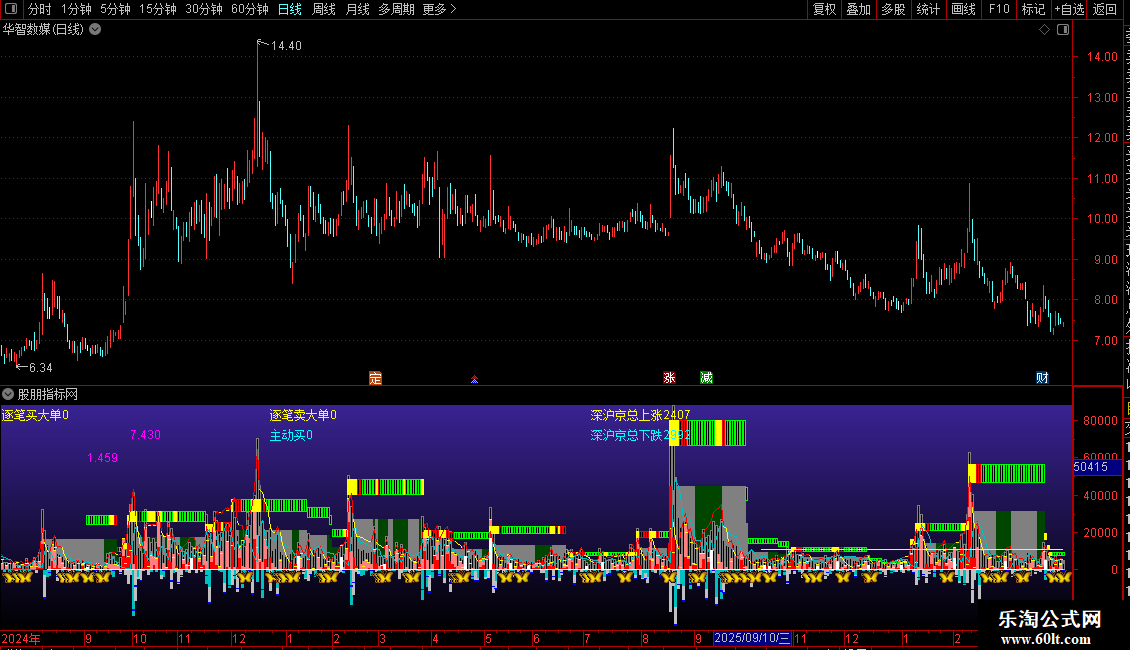1130x650 pixels.
Task: Switch to 日线 daily chart
Action: (x=290, y=9)
